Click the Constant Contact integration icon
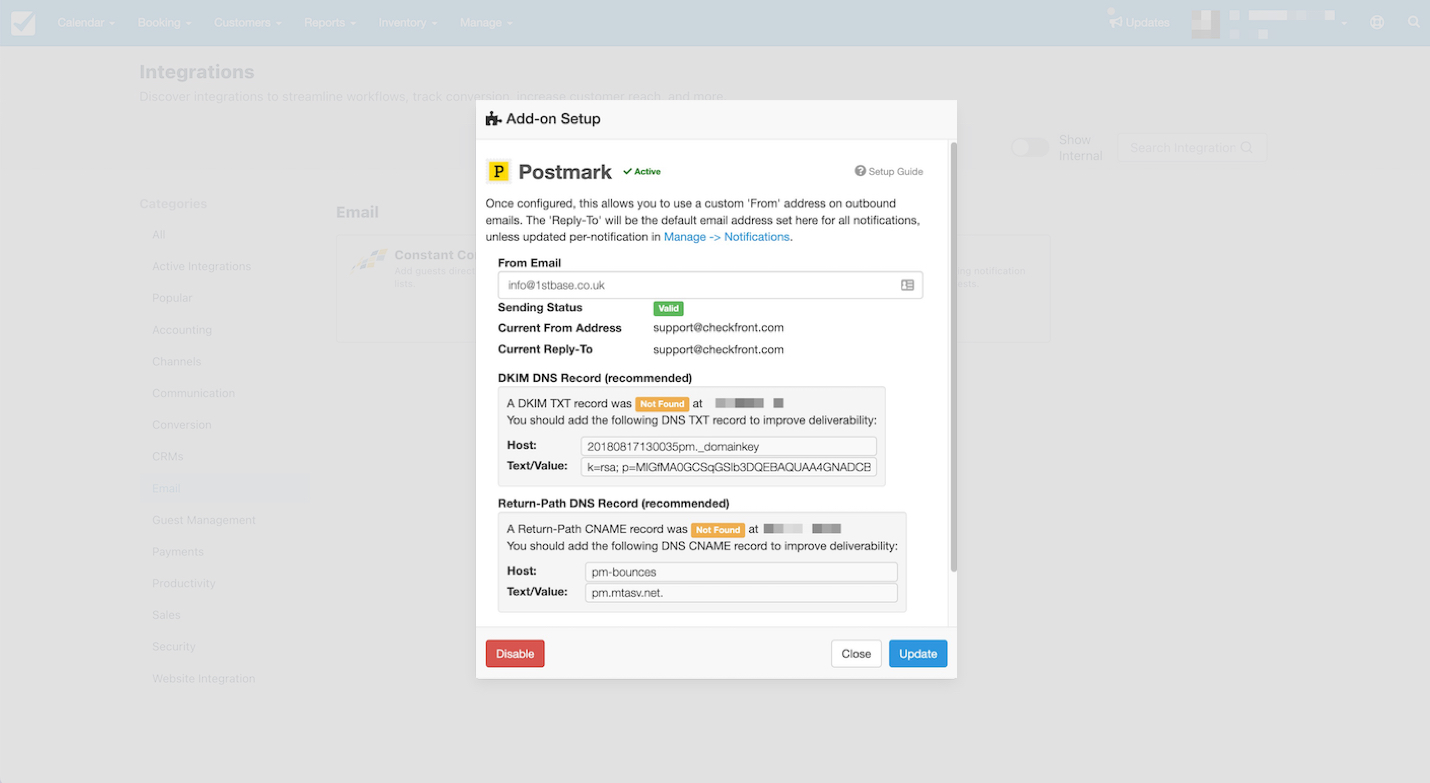The image size is (1430, 783). pyautogui.click(x=369, y=262)
